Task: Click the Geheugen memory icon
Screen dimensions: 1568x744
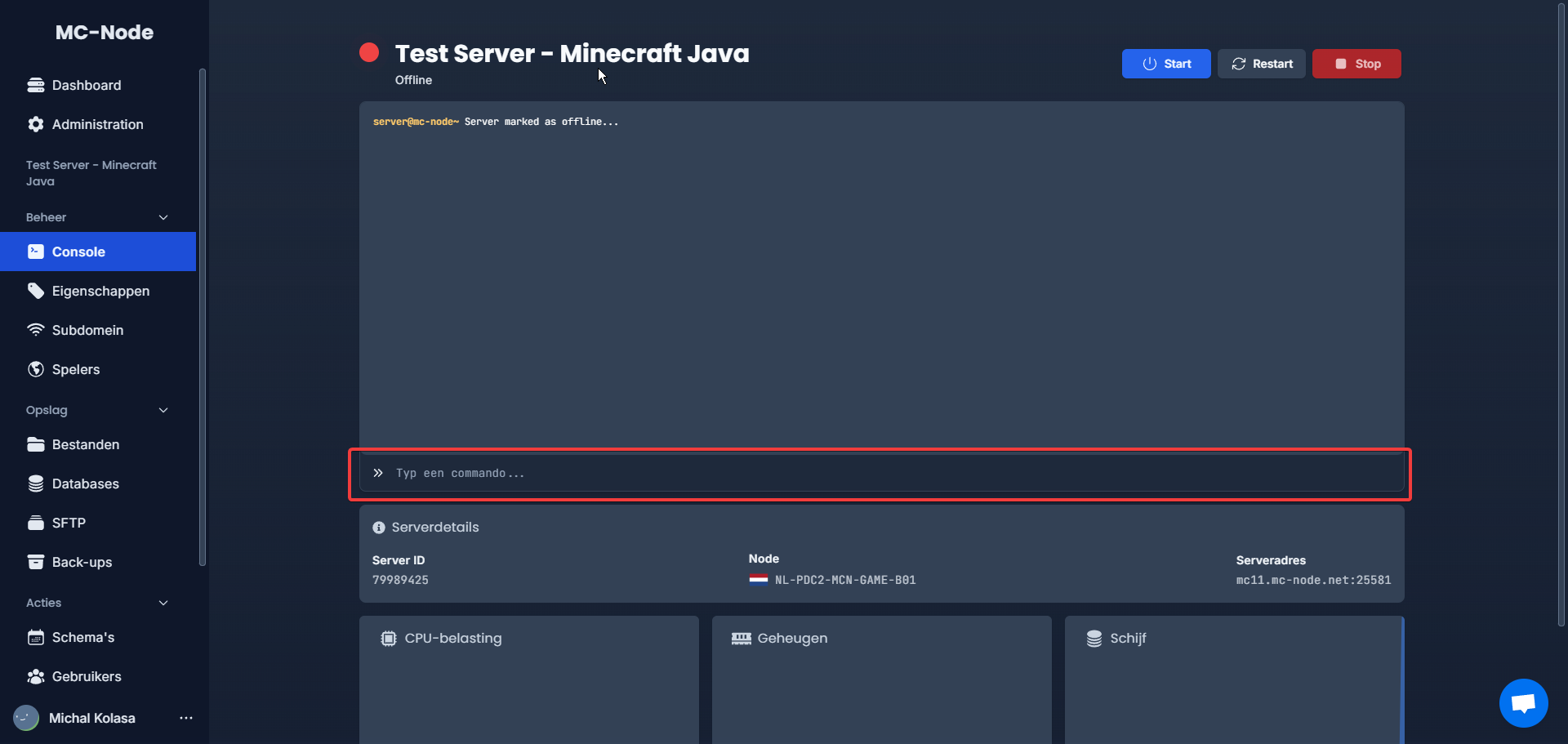Action: 742,639
